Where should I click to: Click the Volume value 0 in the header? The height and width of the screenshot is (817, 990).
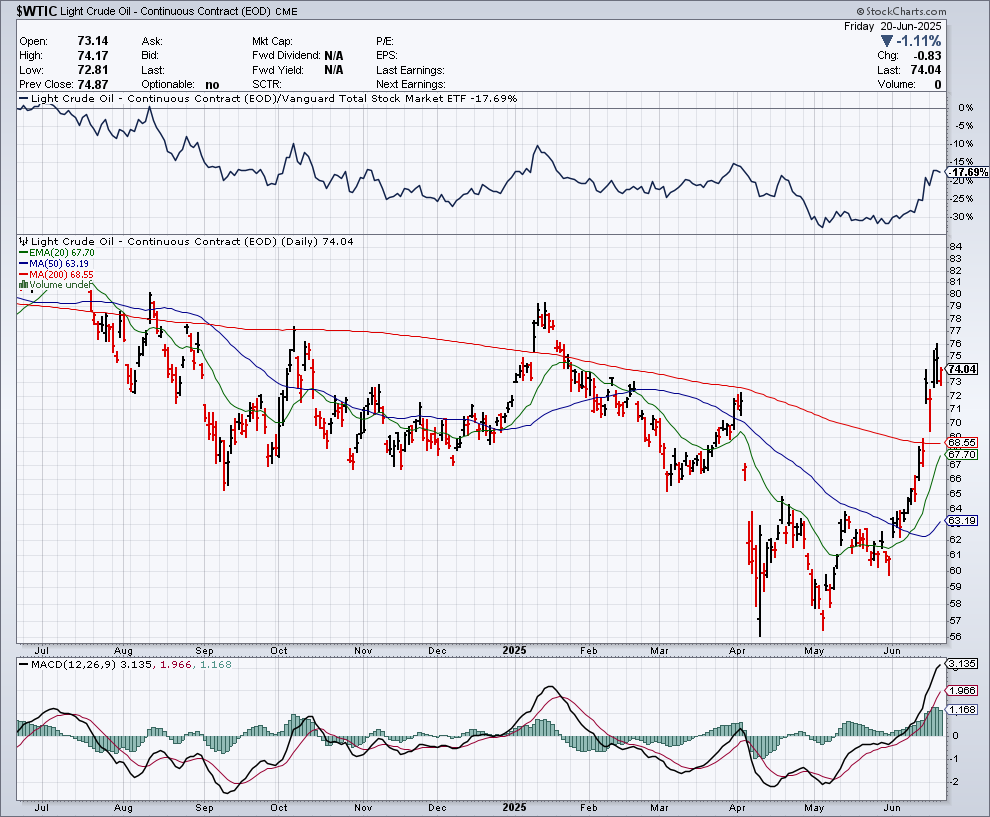pyautogui.click(x=938, y=85)
